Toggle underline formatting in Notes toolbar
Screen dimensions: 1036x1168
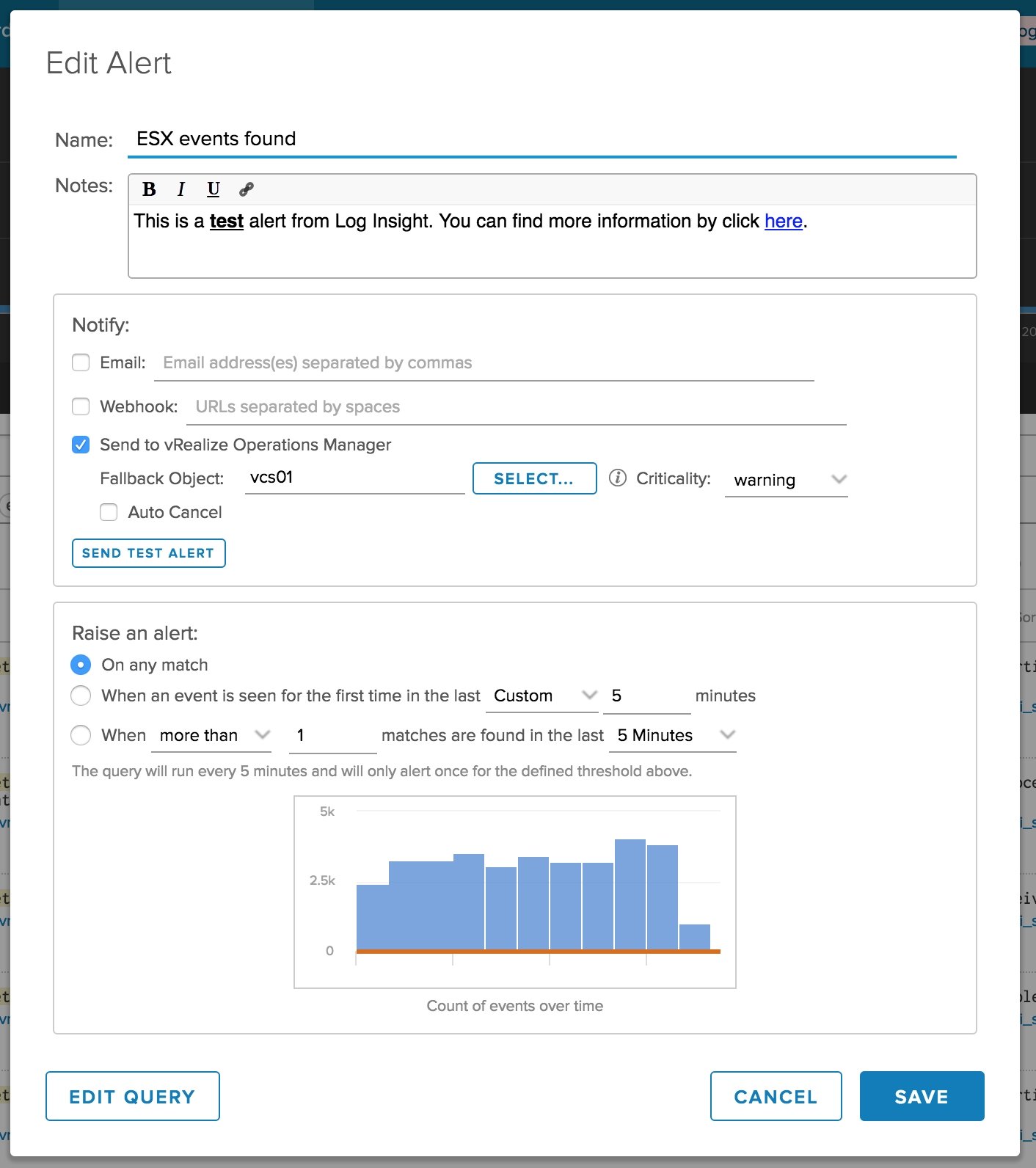pos(214,189)
